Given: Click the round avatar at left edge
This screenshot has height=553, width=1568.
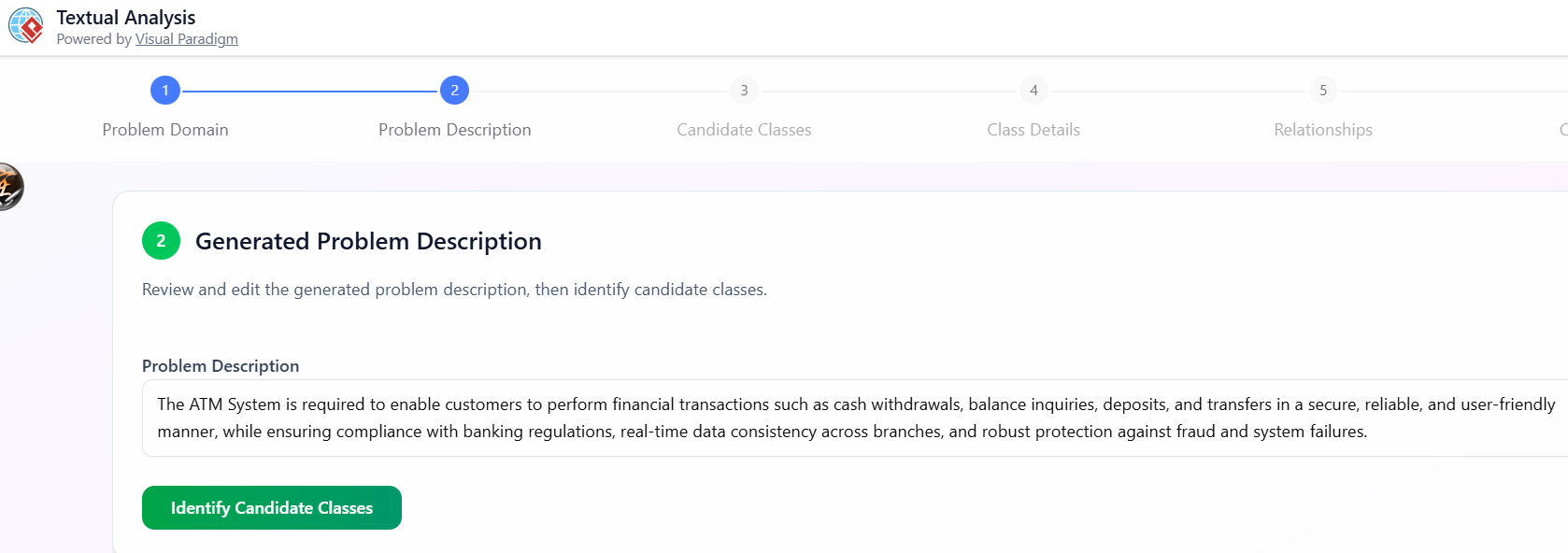Looking at the screenshot, I should coord(8,187).
